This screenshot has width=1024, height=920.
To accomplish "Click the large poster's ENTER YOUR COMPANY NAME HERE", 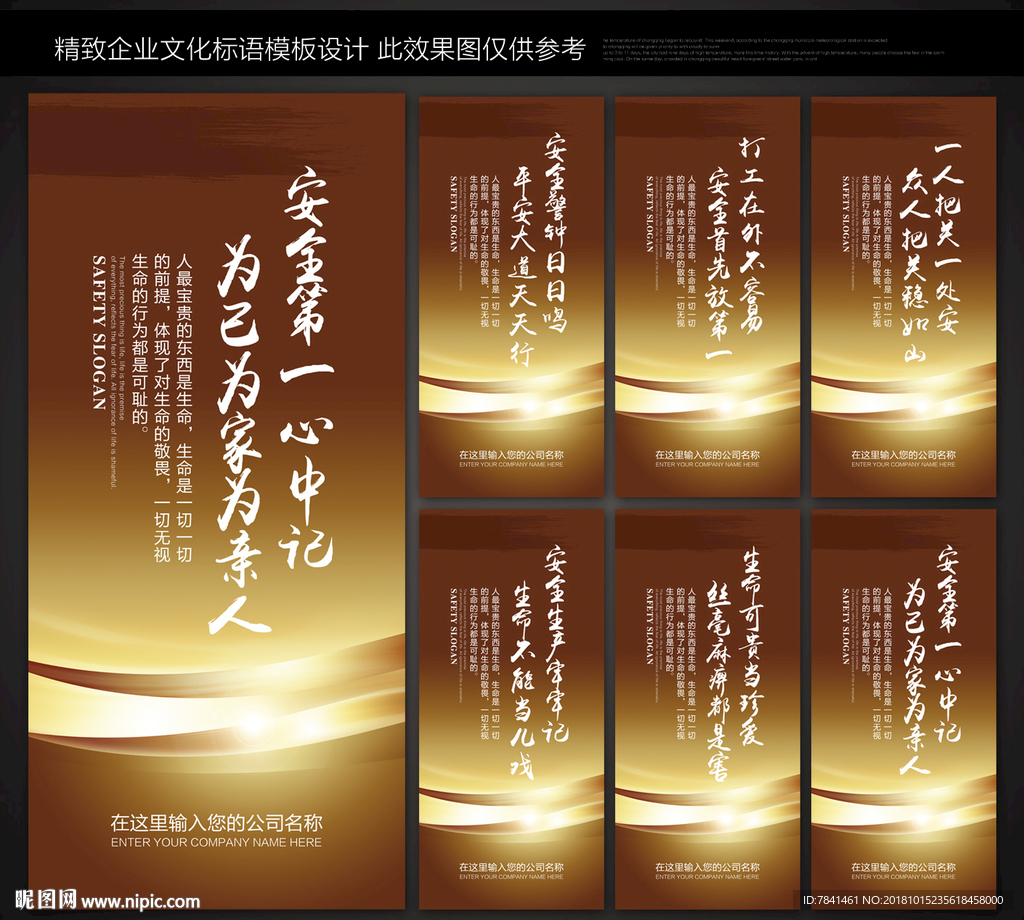I will 216,842.
